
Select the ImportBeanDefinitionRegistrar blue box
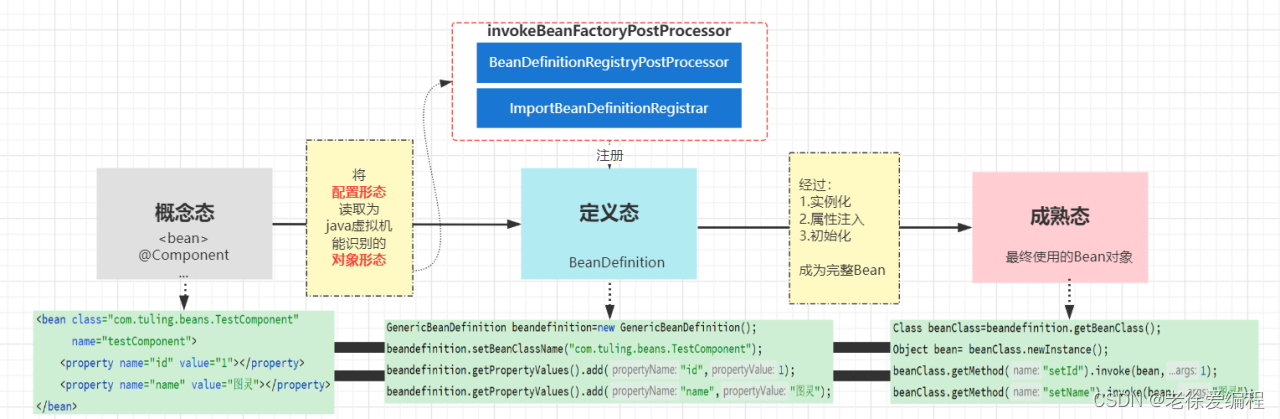click(609, 108)
